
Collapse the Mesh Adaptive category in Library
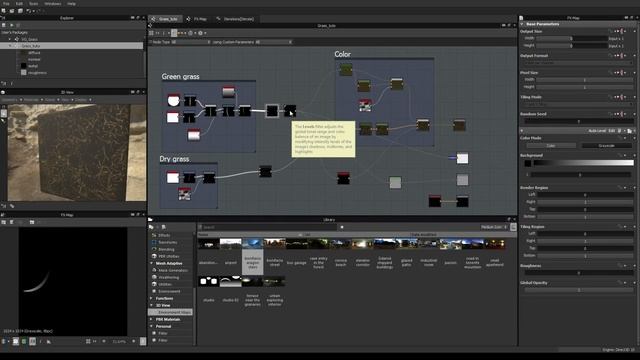click(151, 263)
